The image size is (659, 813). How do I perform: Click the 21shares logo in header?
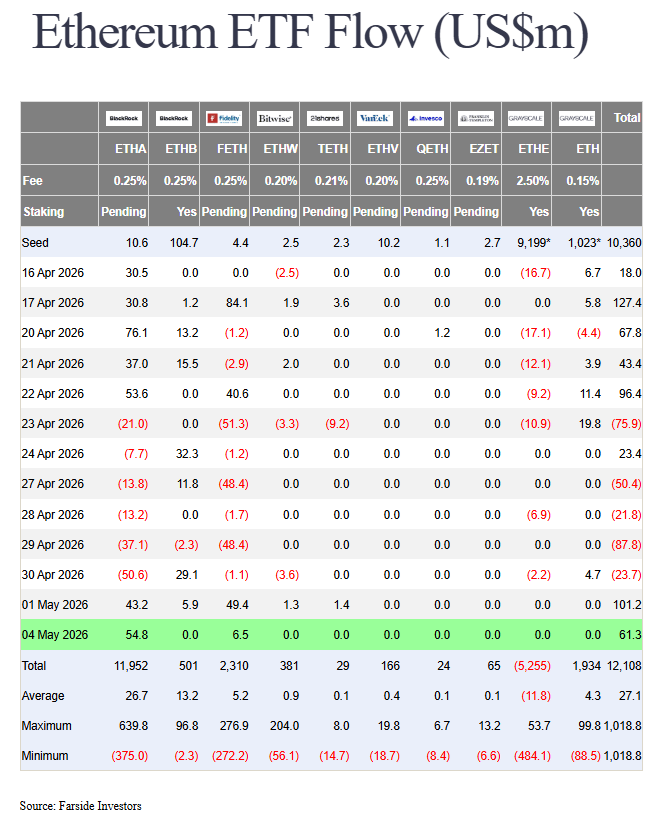[x=325, y=118]
